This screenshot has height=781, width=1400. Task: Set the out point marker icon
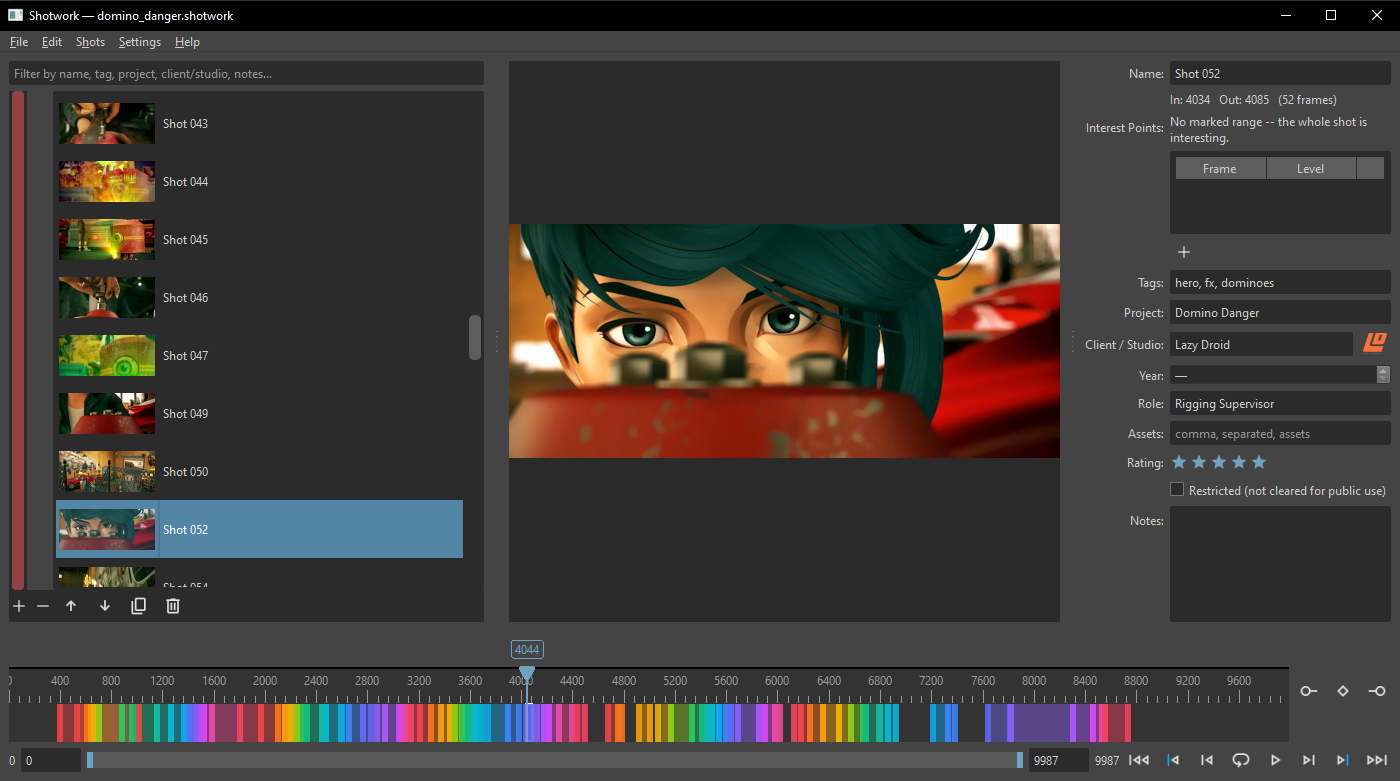(1377, 691)
